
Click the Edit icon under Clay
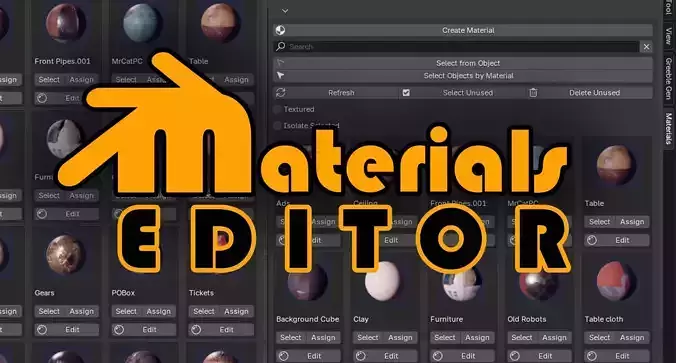pos(361,356)
